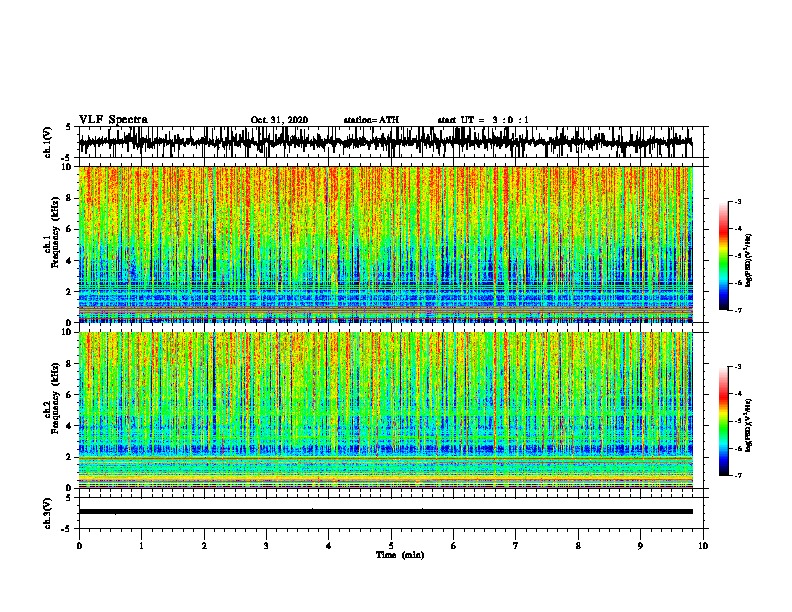Click time axis tick label "5"

click(391, 546)
